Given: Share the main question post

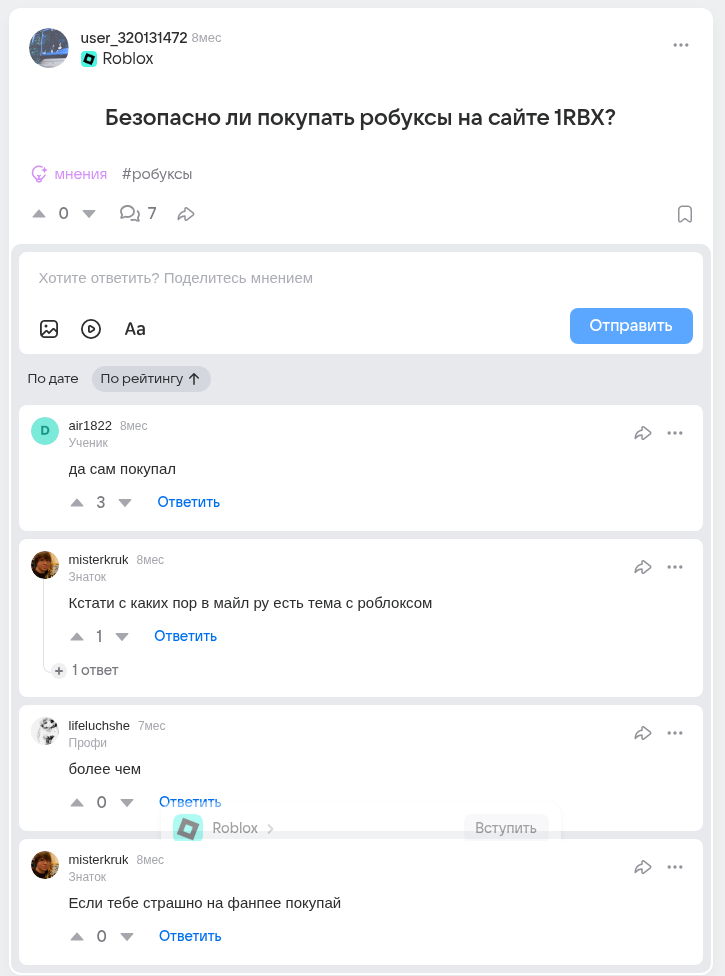Looking at the screenshot, I should tap(186, 213).
